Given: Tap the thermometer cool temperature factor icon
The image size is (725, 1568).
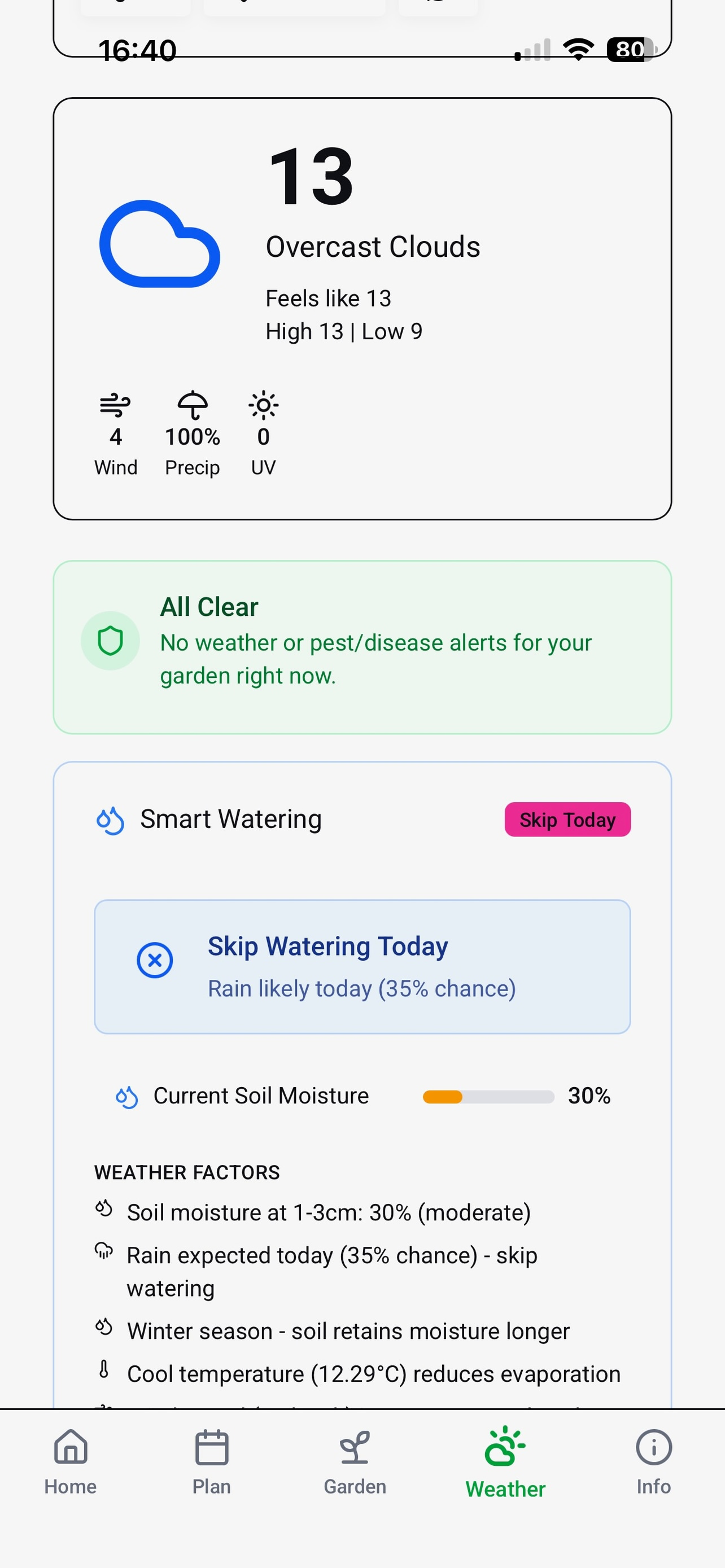Looking at the screenshot, I should [x=104, y=1369].
